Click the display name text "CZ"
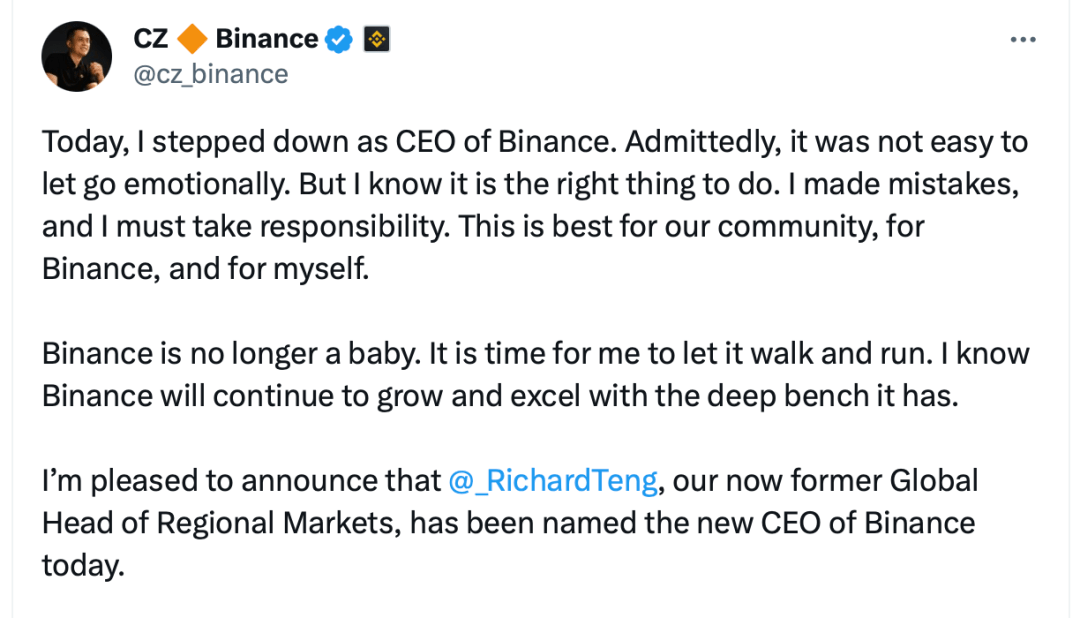Image resolution: width=1080 pixels, height=618 pixels. [151, 40]
